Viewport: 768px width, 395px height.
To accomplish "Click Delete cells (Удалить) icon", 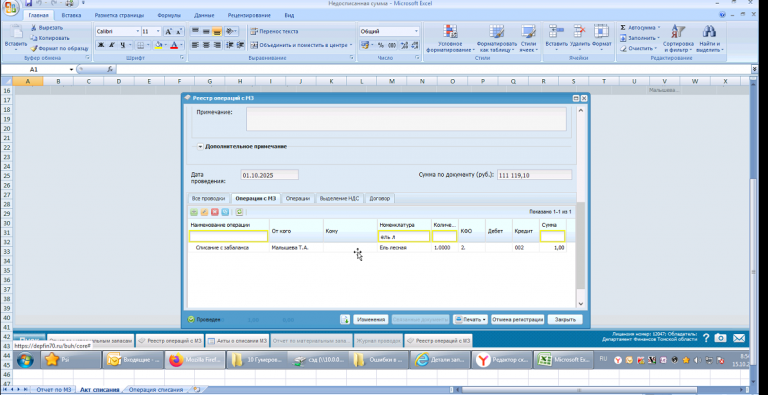I will tap(580, 31).
